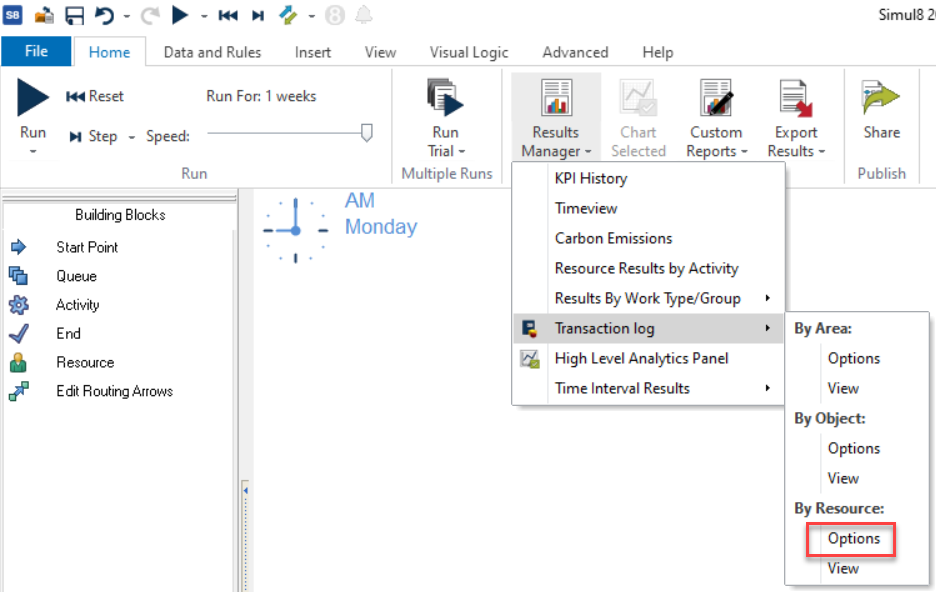Click the Reset button
Image resolution: width=936 pixels, height=592 pixels.
click(x=95, y=96)
